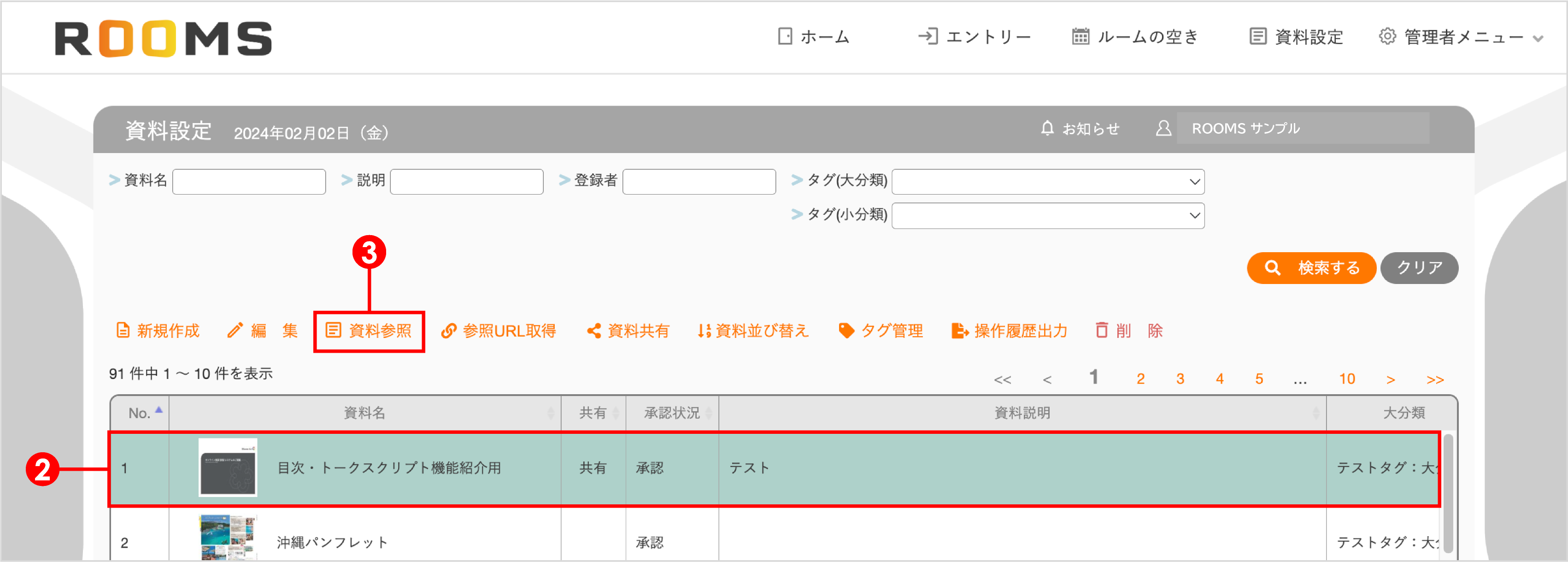
Task: Click the pencil icon beside 編 集
Action: (x=235, y=331)
